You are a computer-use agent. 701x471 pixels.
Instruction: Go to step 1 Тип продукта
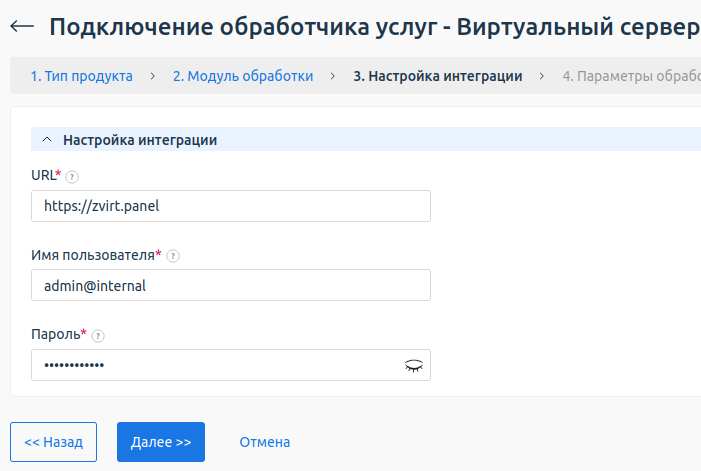pos(81,76)
